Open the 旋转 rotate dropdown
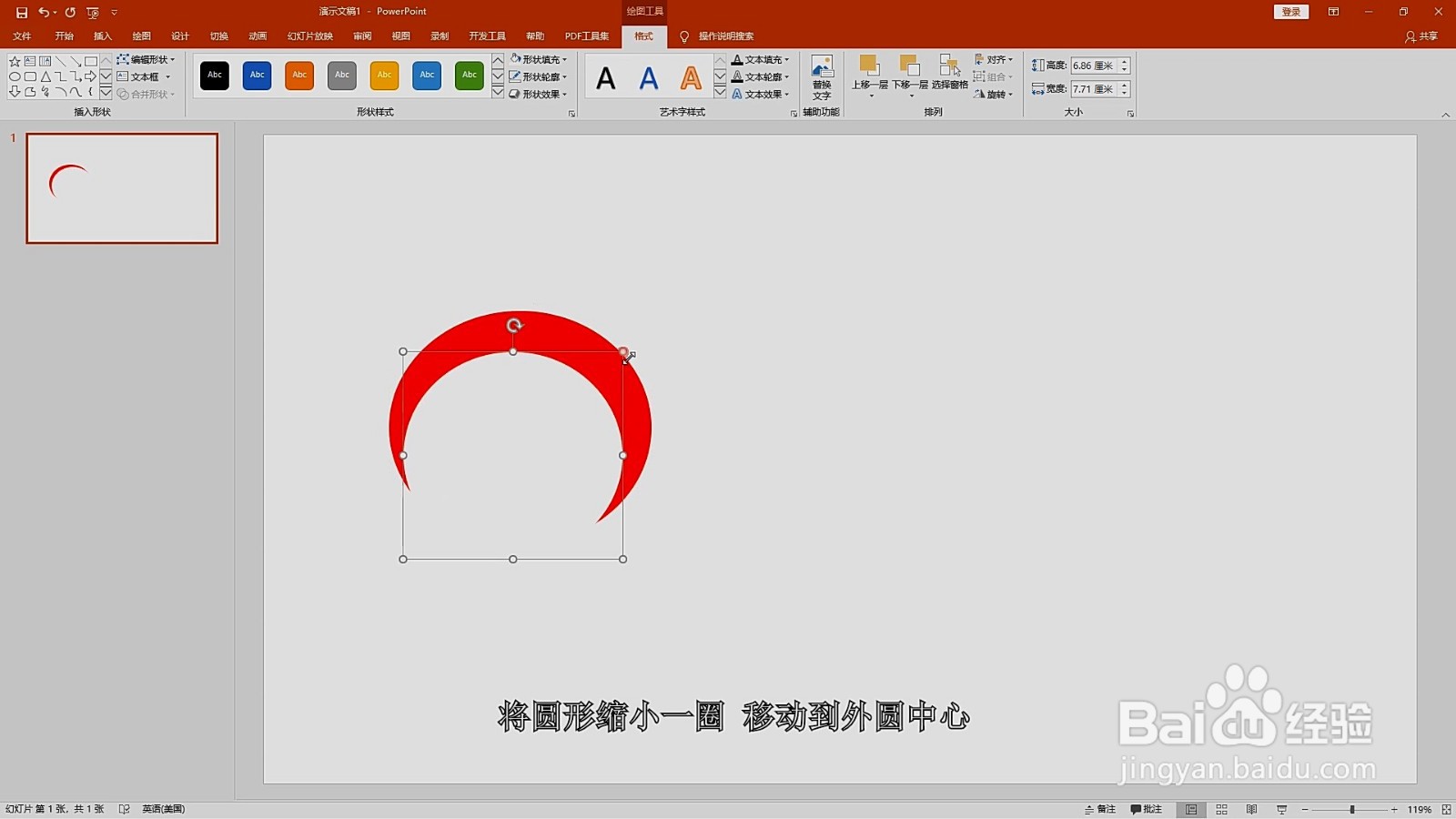The height and width of the screenshot is (819, 1456). click(x=994, y=94)
